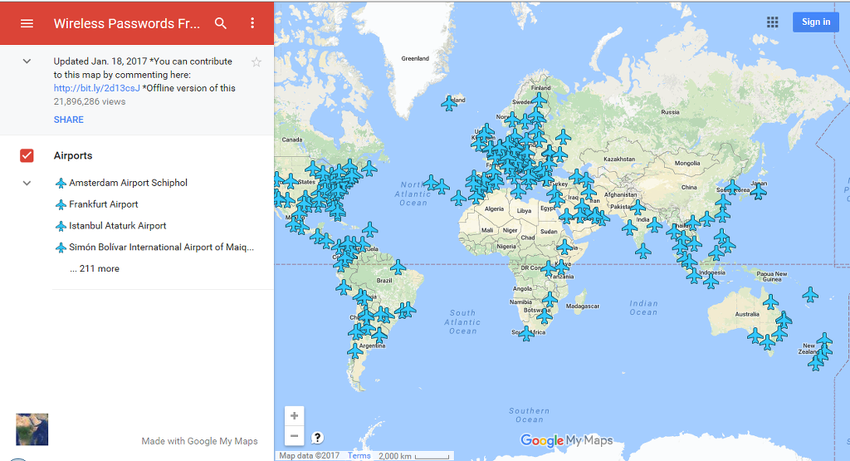
Task: Select Simón Bolívar International Airport entry
Action: pyautogui.click(x=161, y=247)
